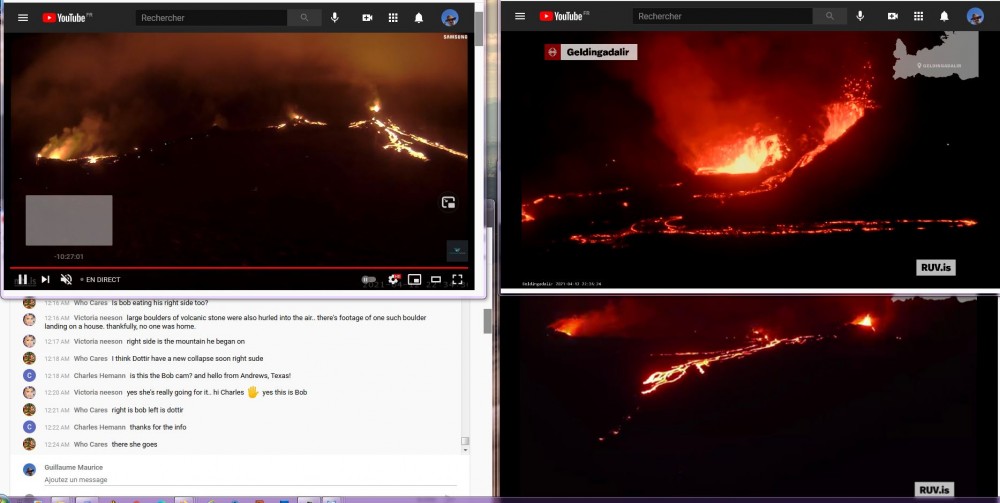Open video settings gear in left player

point(393,280)
